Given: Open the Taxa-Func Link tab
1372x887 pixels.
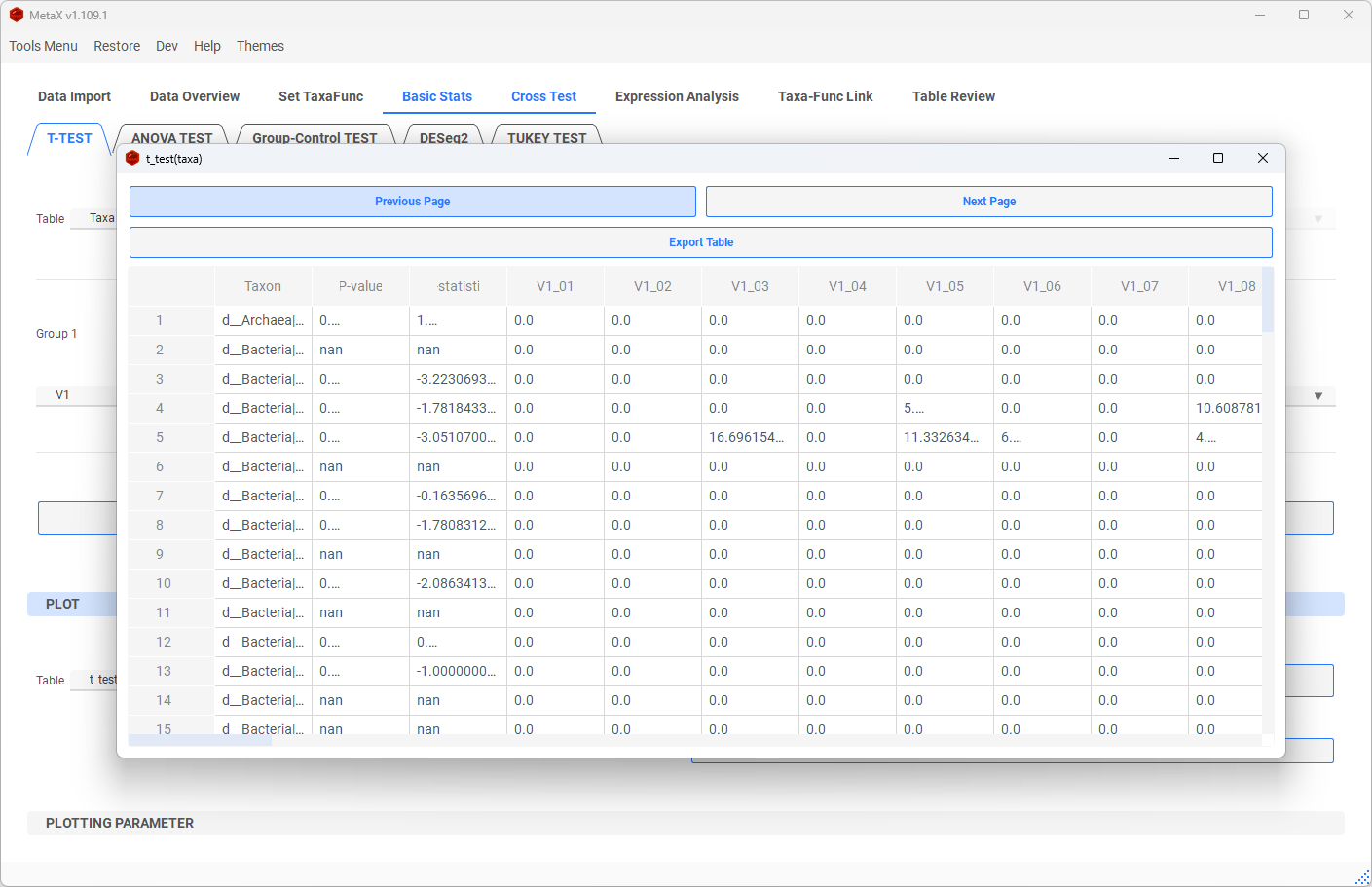Looking at the screenshot, I should coord(826,96).
